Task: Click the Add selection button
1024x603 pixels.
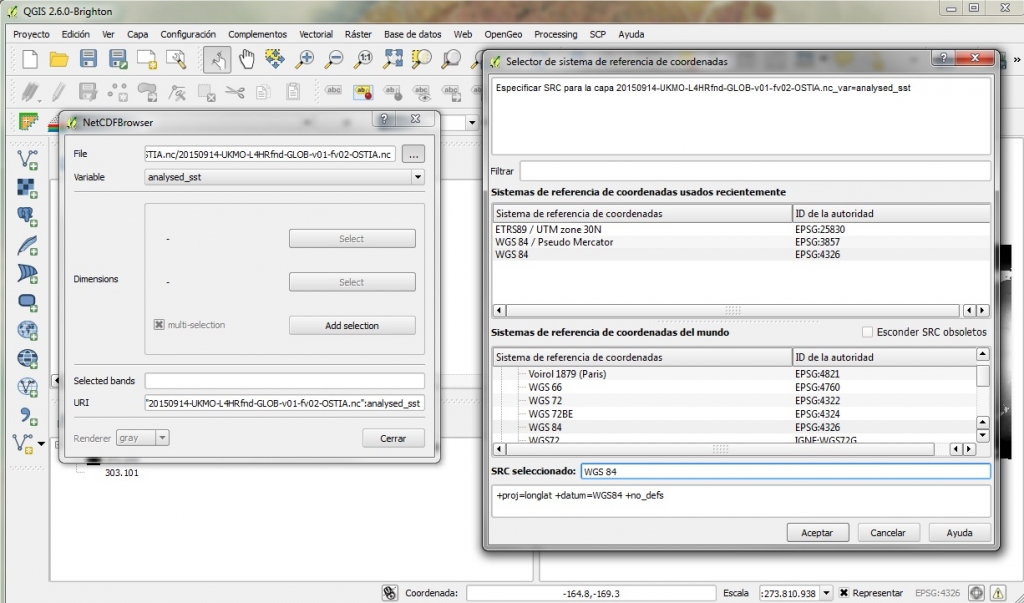Action: pos(352,325)
